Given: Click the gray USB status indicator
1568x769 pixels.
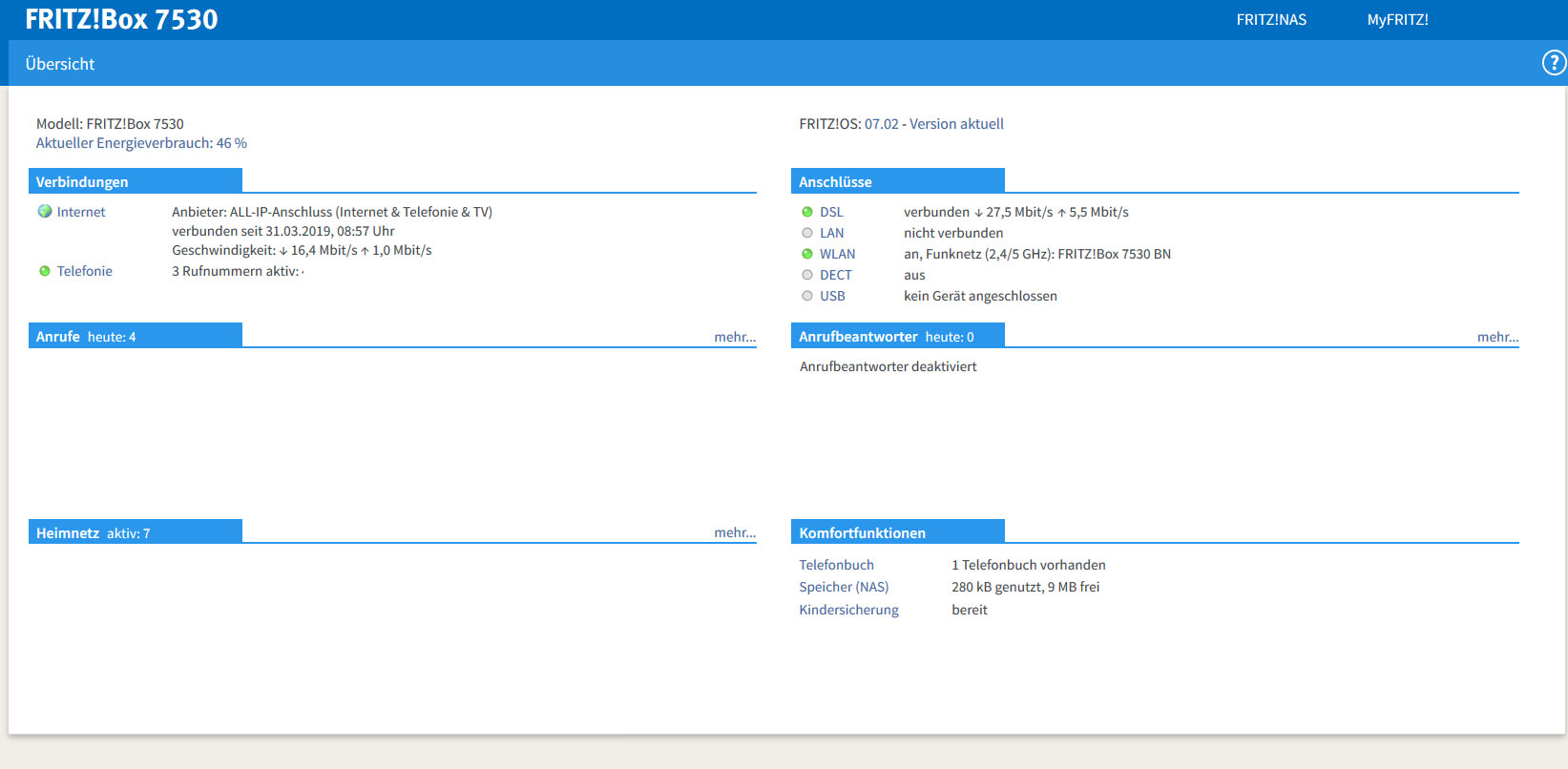Looking at the screenshot, I should (x=807, y=296).
